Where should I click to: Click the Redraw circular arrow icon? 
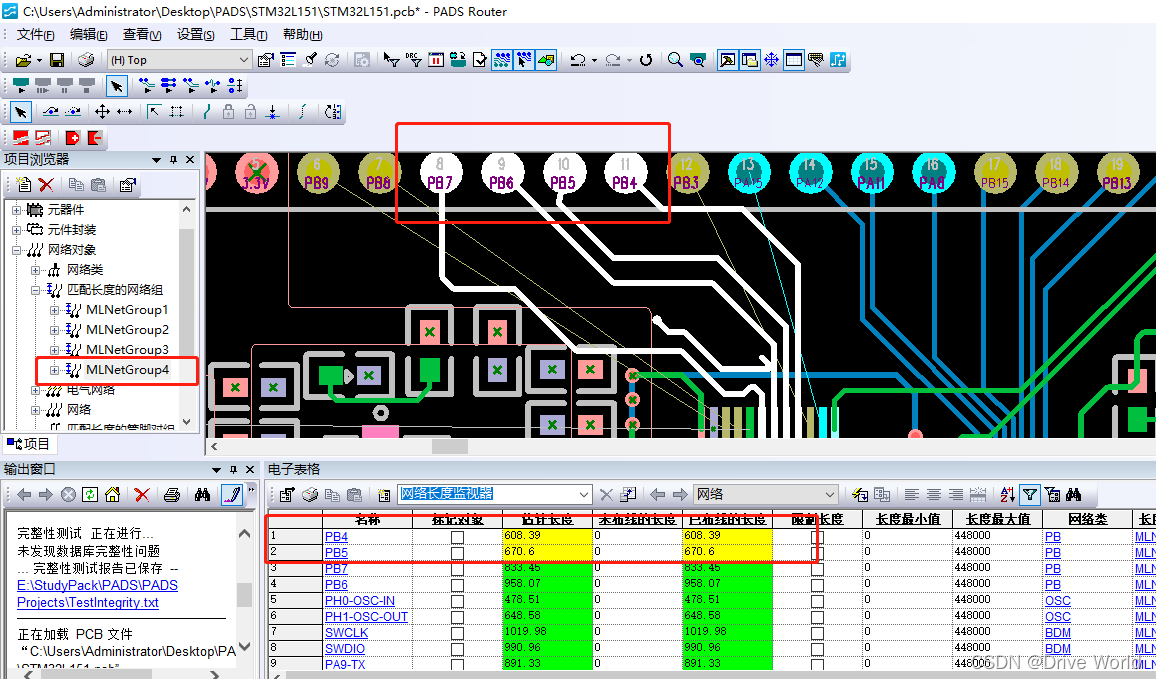click(646, 60)
